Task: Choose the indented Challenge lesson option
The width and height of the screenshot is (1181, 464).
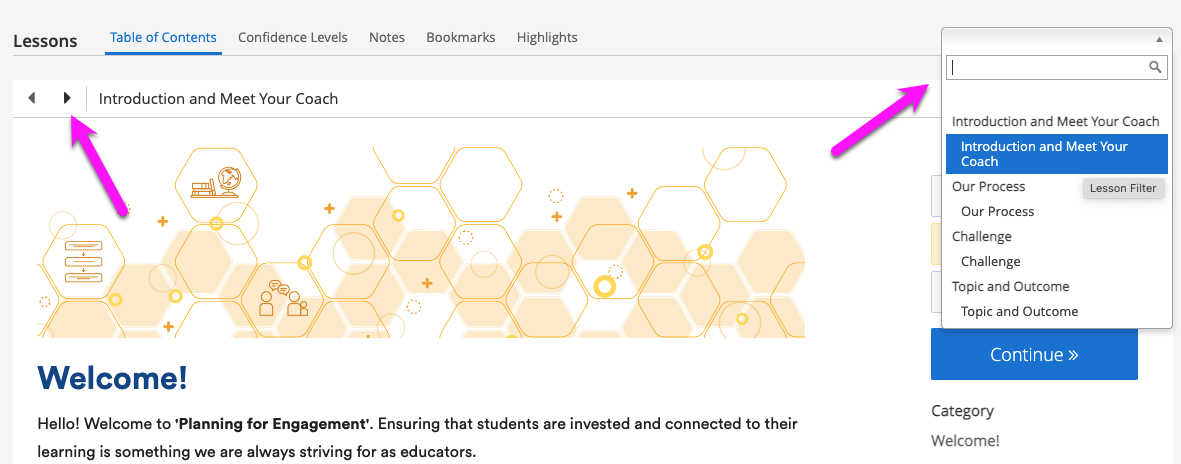Action: click(990, 261)
